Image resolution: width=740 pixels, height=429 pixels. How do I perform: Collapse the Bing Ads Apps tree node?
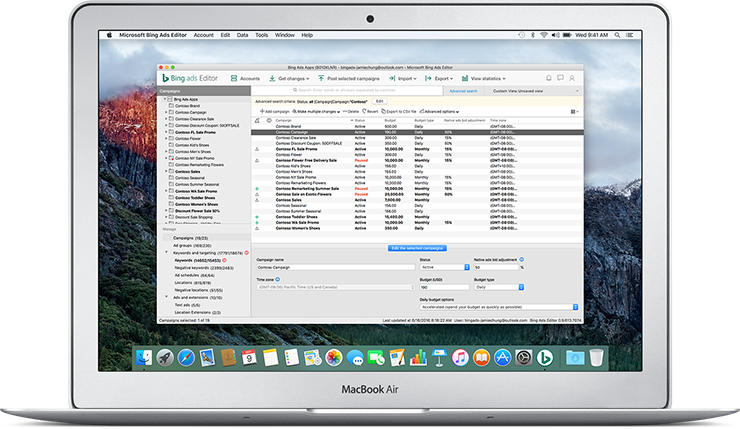[165, 99]
